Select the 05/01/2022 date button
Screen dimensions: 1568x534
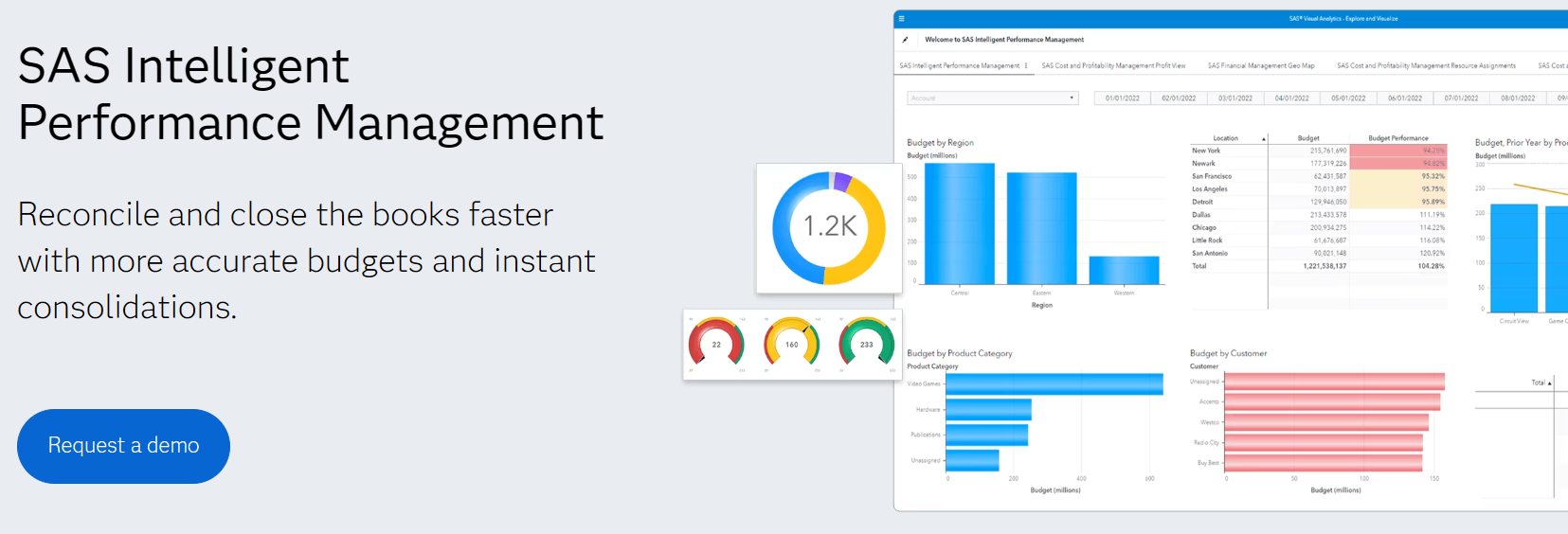point(1348,98)
